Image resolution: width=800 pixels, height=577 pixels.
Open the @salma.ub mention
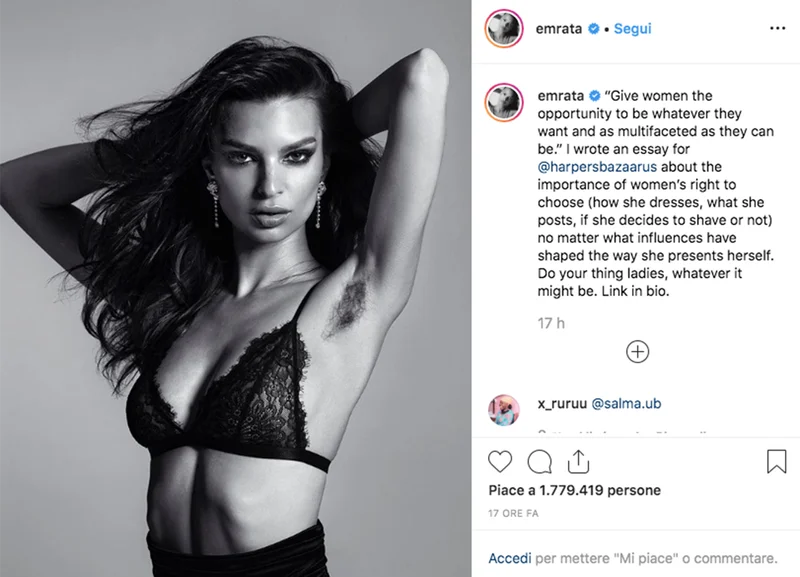pos(626,404)
